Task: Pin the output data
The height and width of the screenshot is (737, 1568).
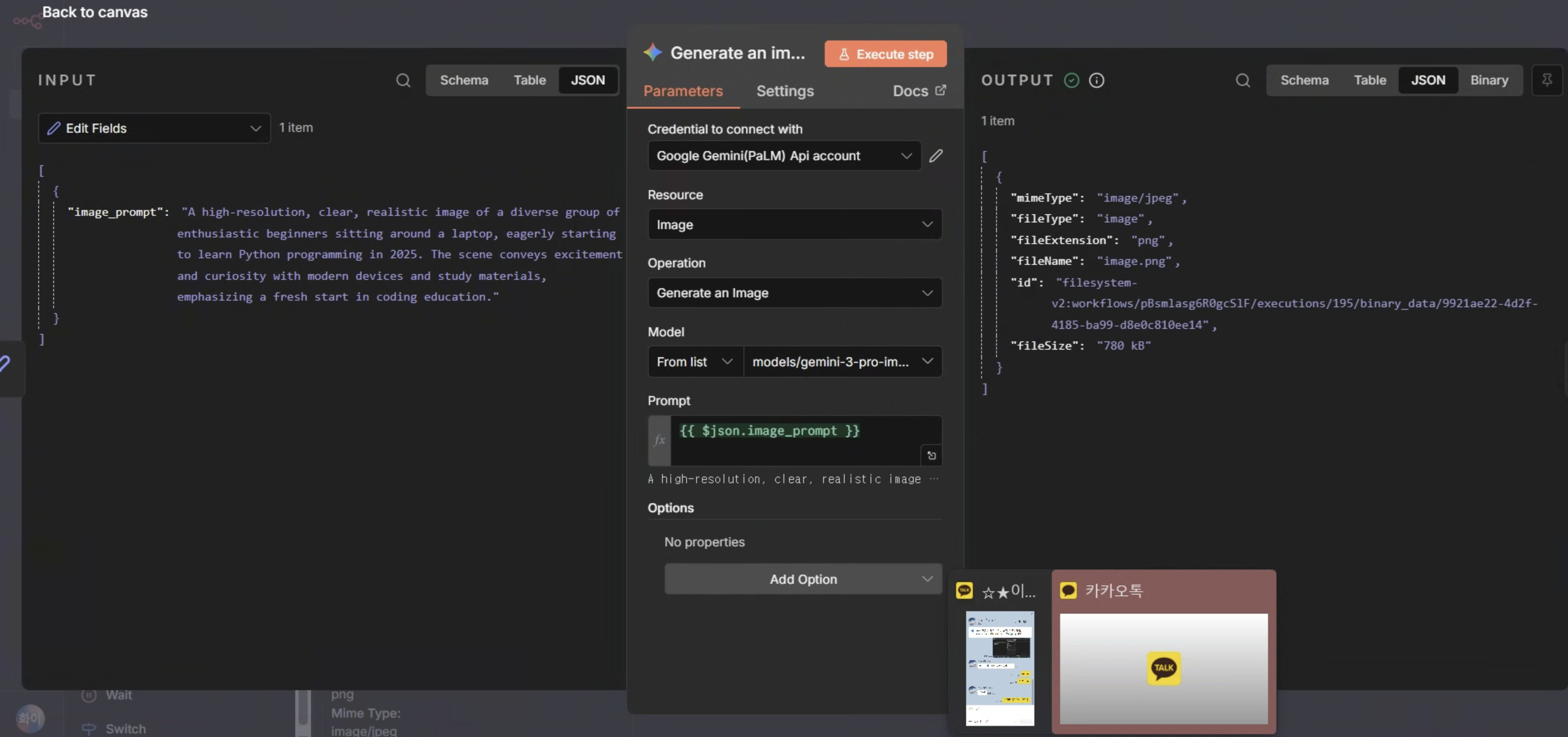Action: pyautogui.click(x=1547, y=80)
